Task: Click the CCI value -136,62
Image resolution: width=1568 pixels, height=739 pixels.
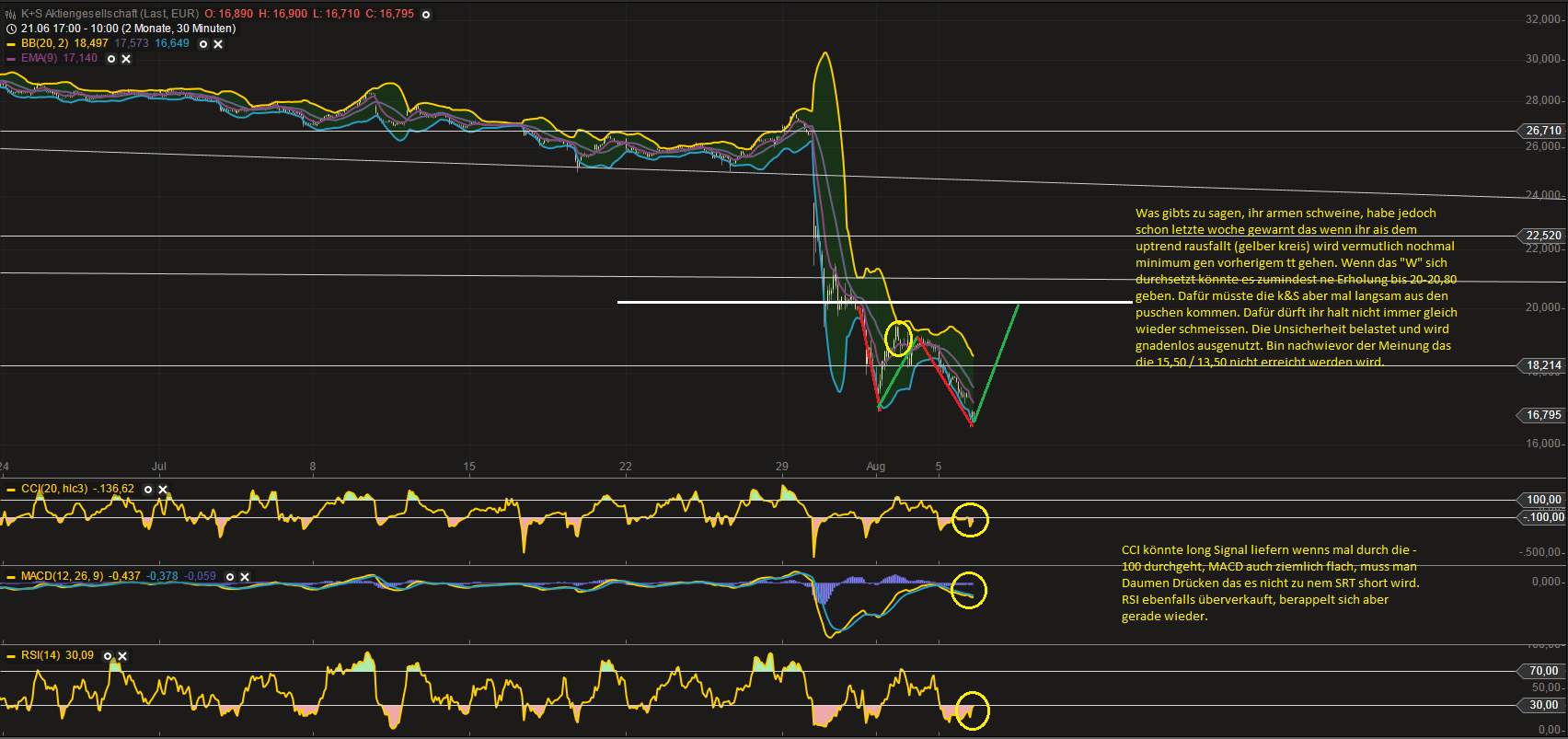Action: 113,489
